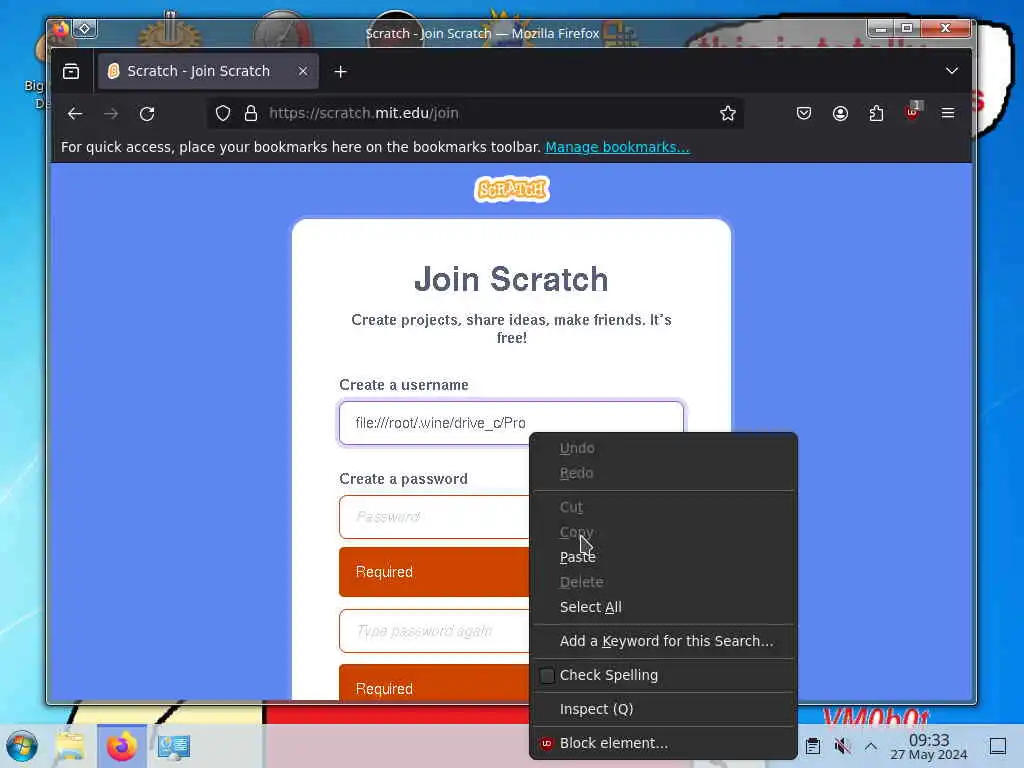The width and height of the screenshot is (1024, 768).
Task: Choose Inspect (Q) from the context menu
Action: point(663,709)
